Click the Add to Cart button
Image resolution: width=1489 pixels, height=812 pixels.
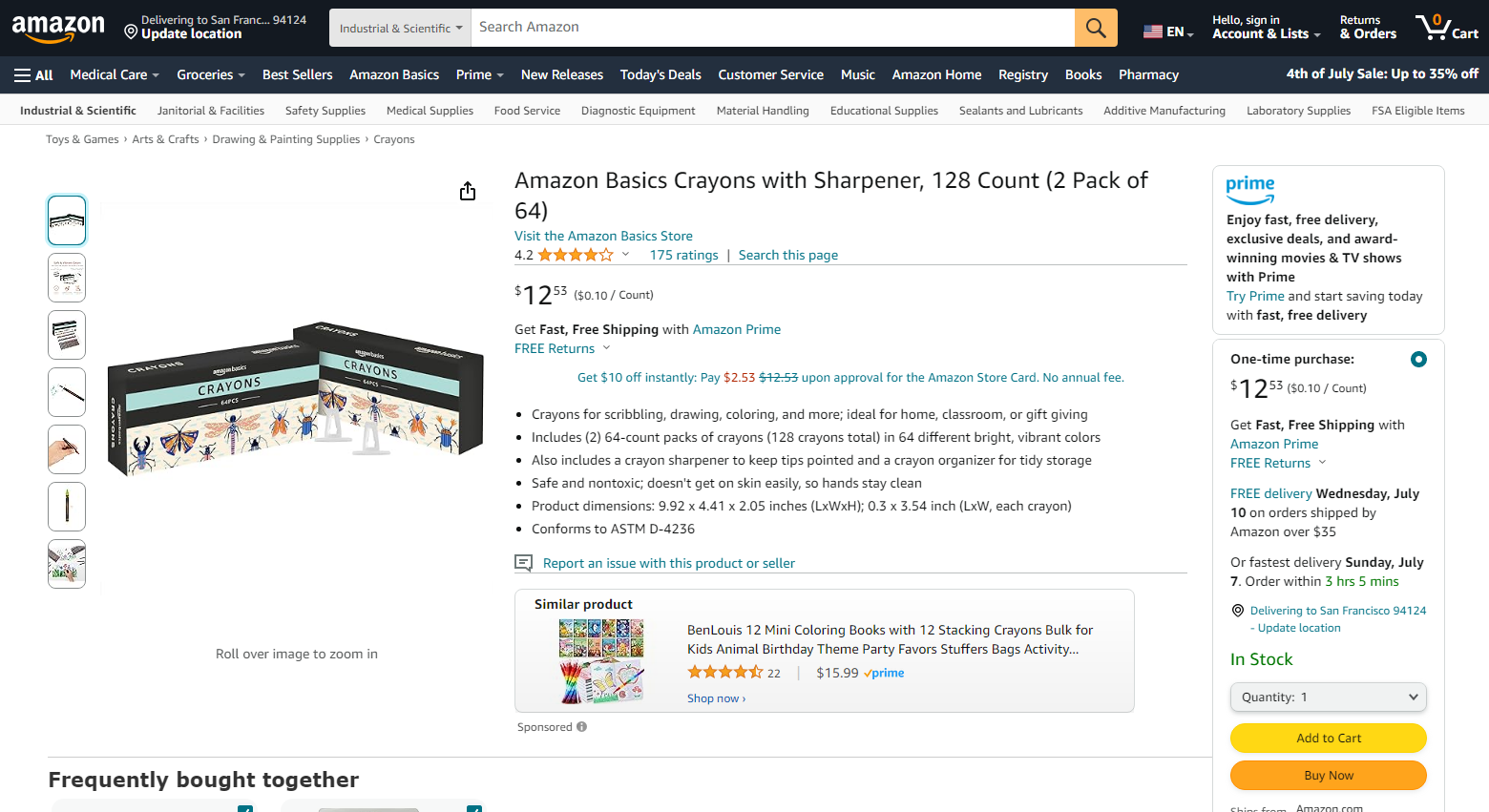click(x=1328, y=739)
